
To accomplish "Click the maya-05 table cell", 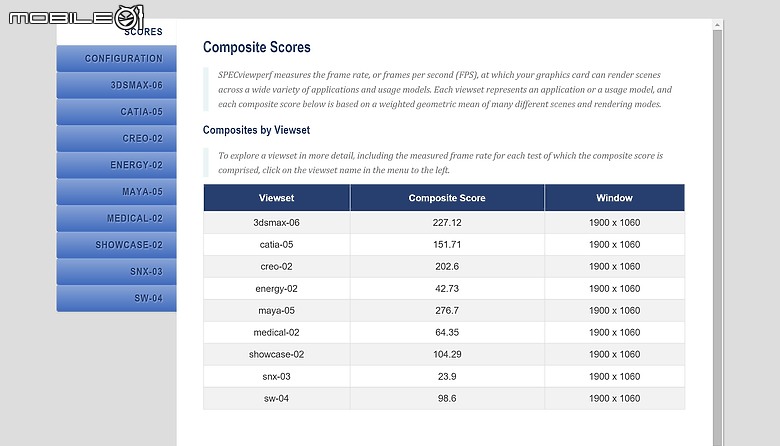I will [x=277, y=310].
